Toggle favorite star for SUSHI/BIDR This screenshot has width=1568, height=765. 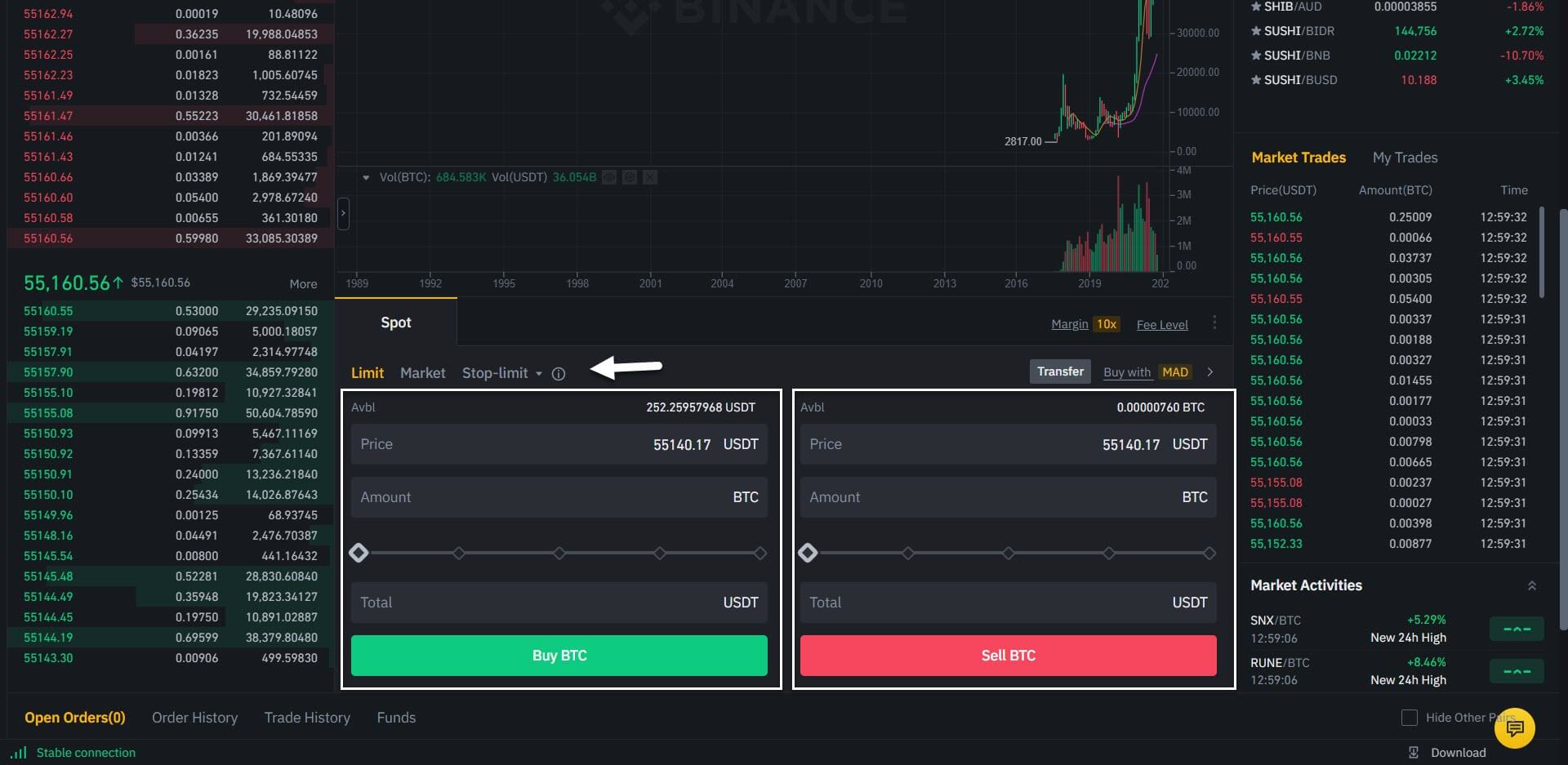point(1256,31)
